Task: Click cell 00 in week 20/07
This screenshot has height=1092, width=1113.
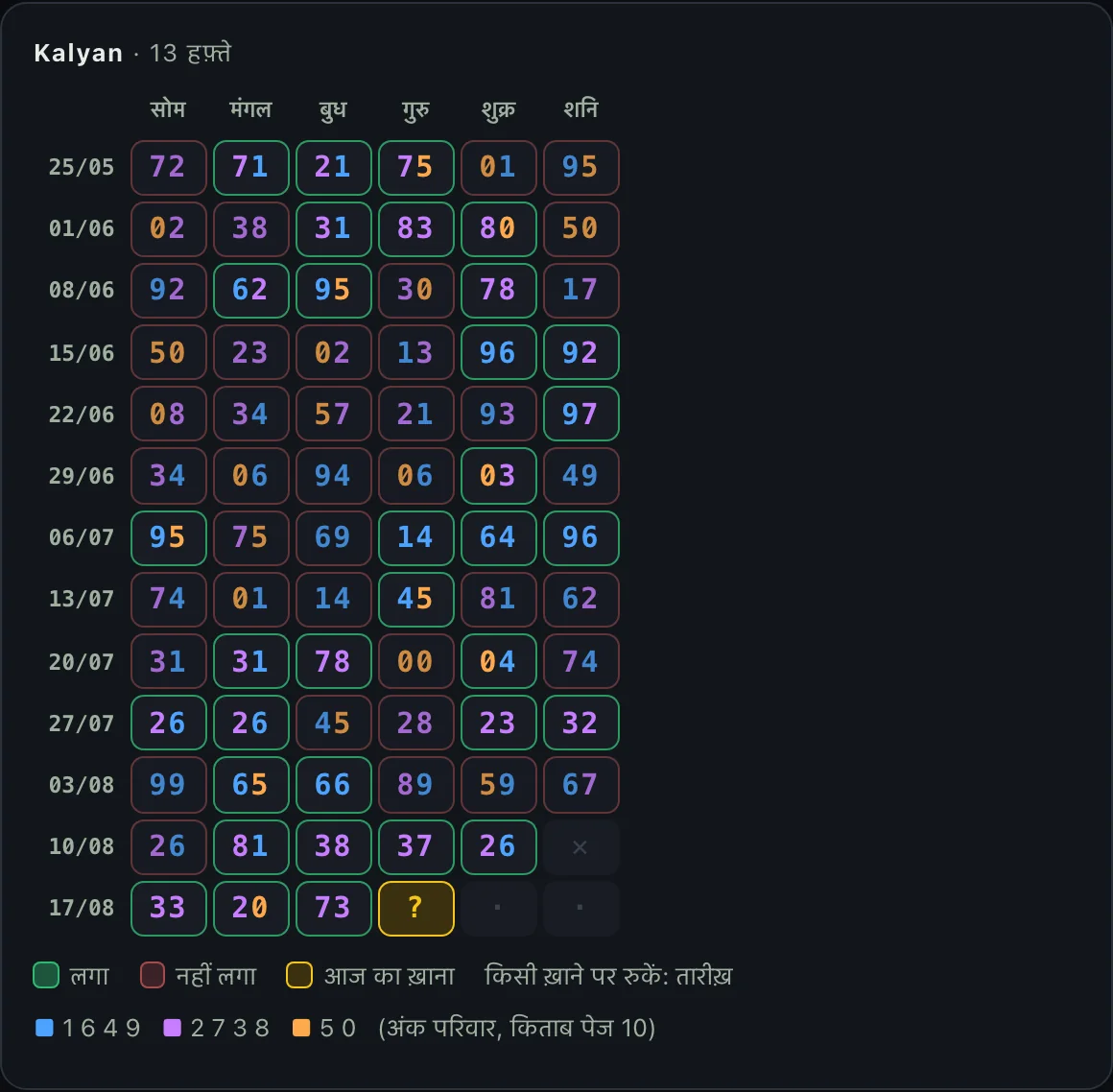Action: (x=416, y=661)
